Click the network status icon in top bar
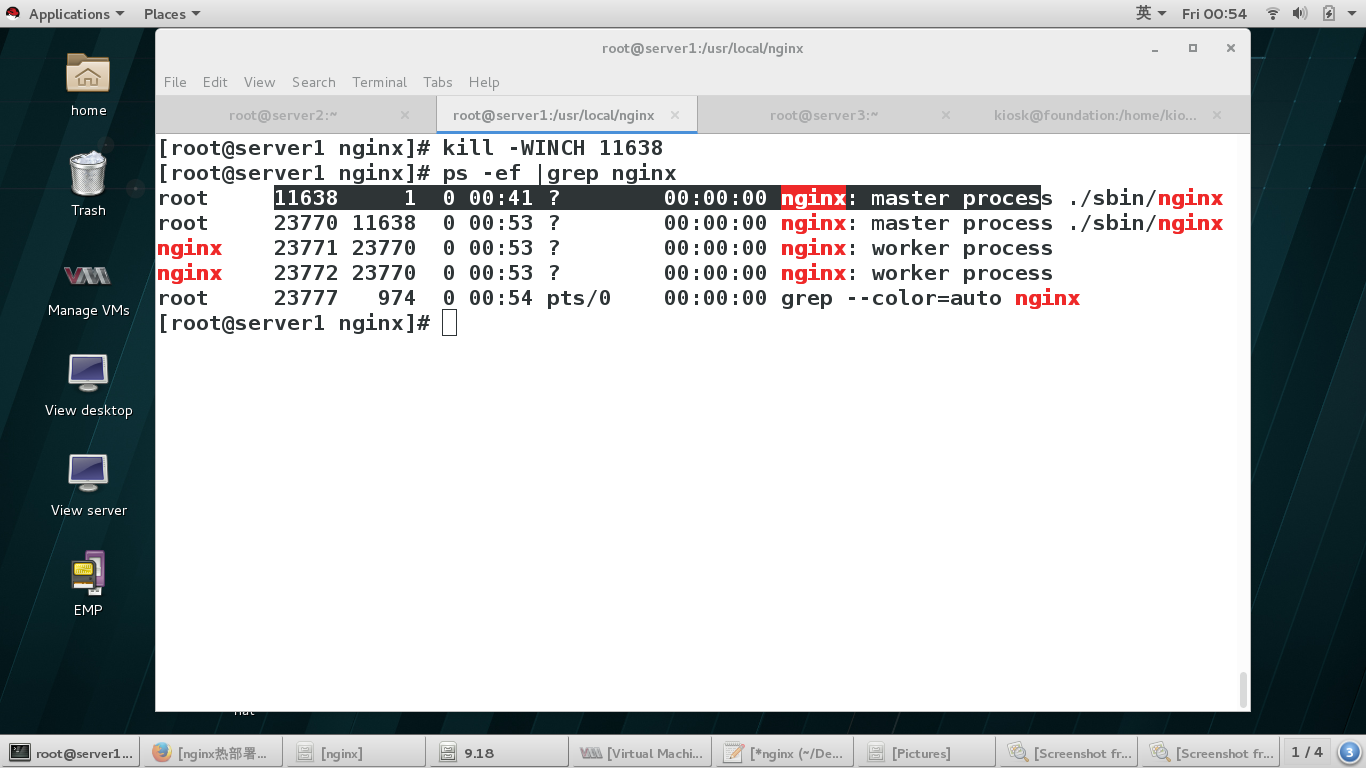This screenshot has height=768, width=1366. tap(1273, 14)
